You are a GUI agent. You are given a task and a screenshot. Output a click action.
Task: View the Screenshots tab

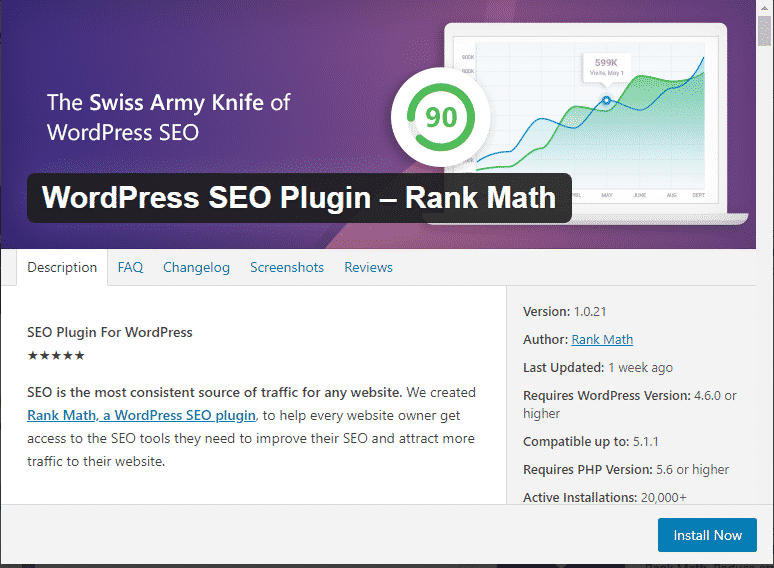(x=287, y=267)
